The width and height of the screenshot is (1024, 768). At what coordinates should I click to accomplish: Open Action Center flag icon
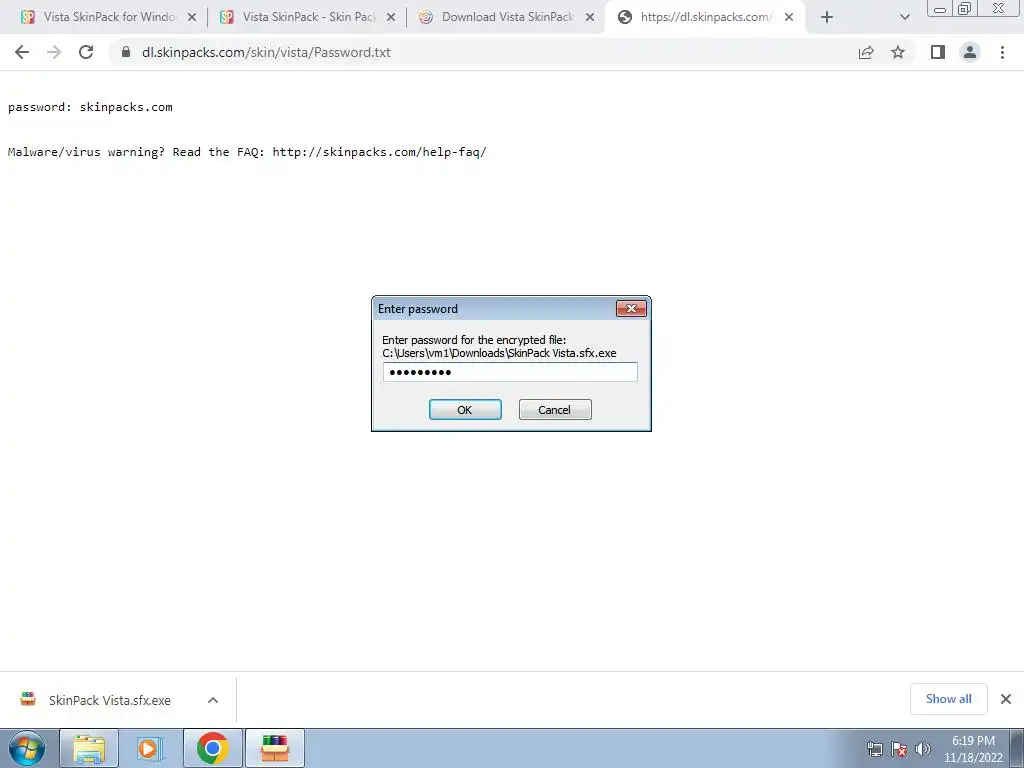point(899,749)
